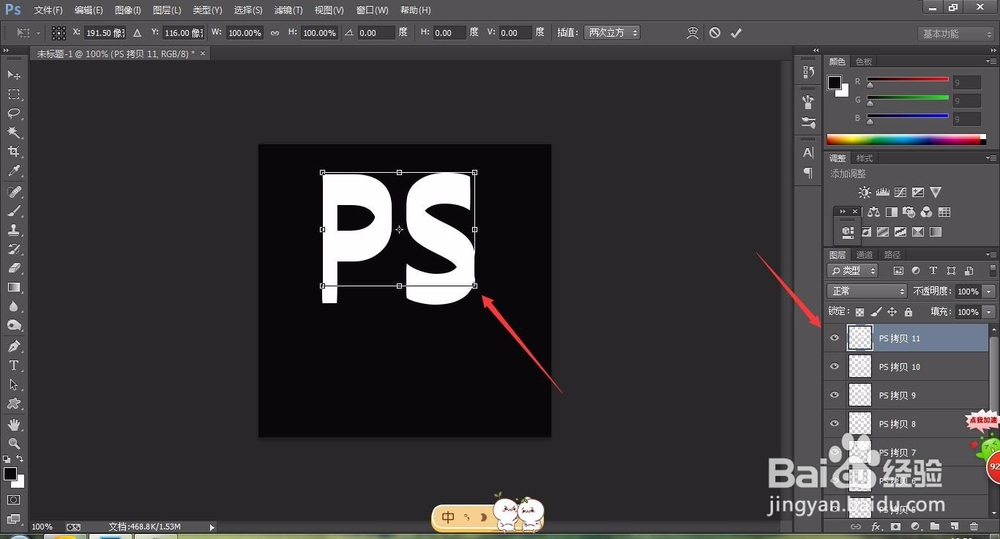
Task: Open the blend mode dropdown 正常
Action: [867, 291]
